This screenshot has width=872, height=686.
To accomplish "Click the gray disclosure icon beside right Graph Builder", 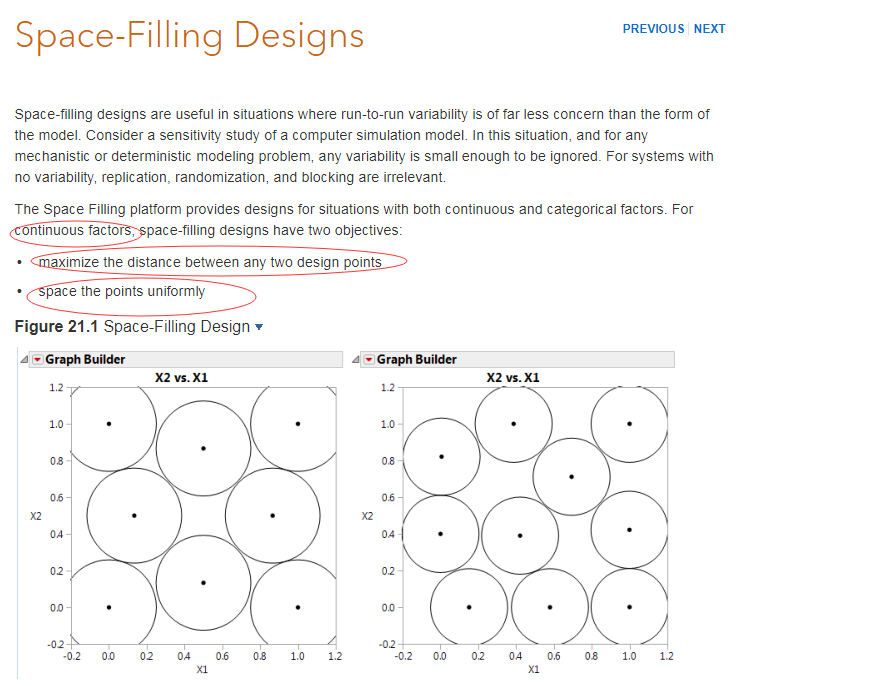I will click(x=357, y=359).
